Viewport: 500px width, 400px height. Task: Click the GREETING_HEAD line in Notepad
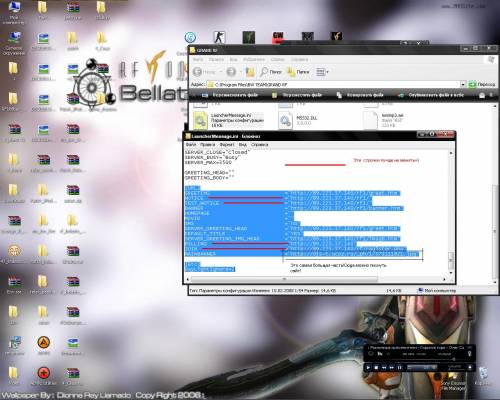click(x=210, y=173)
